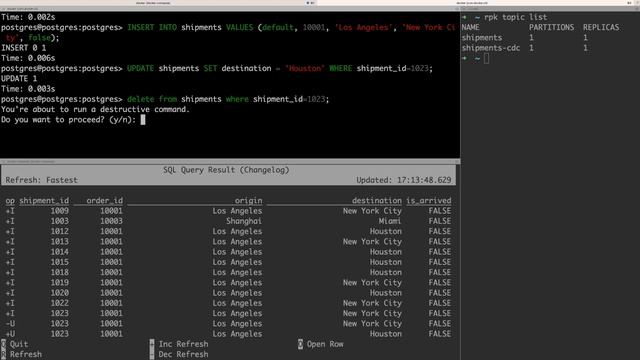
Task: Click the 'Time: 0.006s' line
Action: click(x=28, y=58)
